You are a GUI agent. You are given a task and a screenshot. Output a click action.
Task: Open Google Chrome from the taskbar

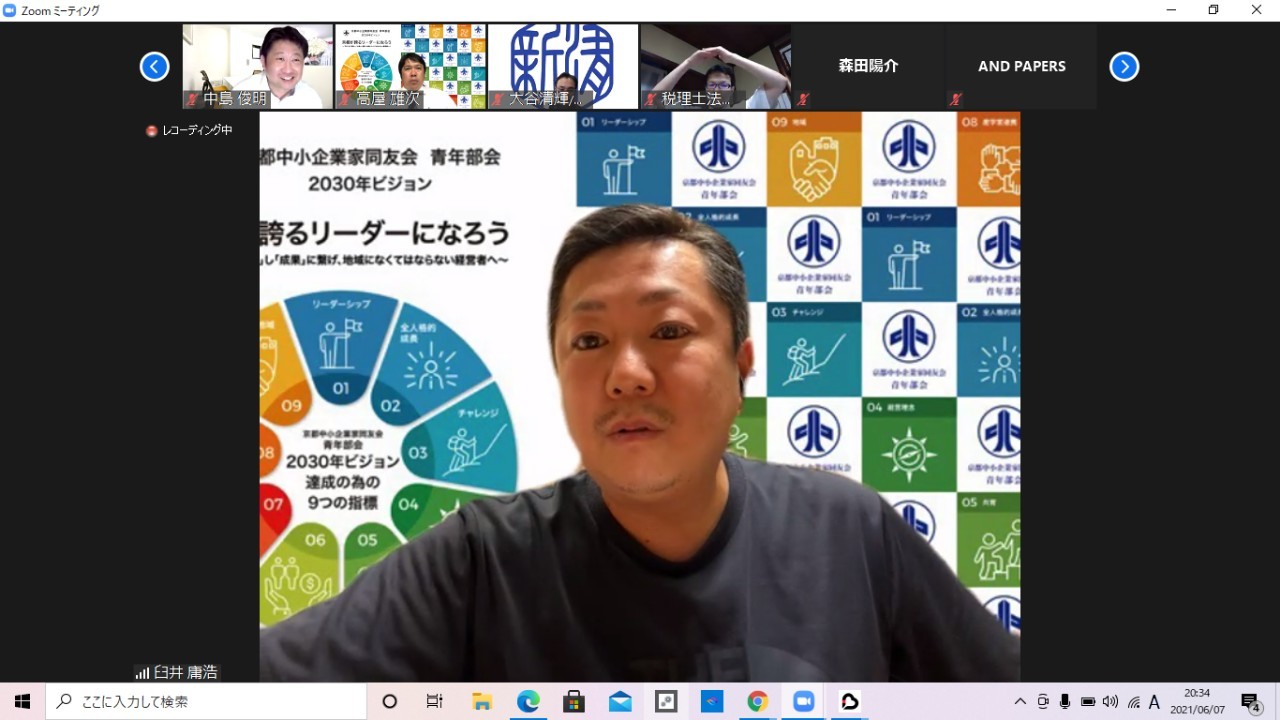point(757,701)
